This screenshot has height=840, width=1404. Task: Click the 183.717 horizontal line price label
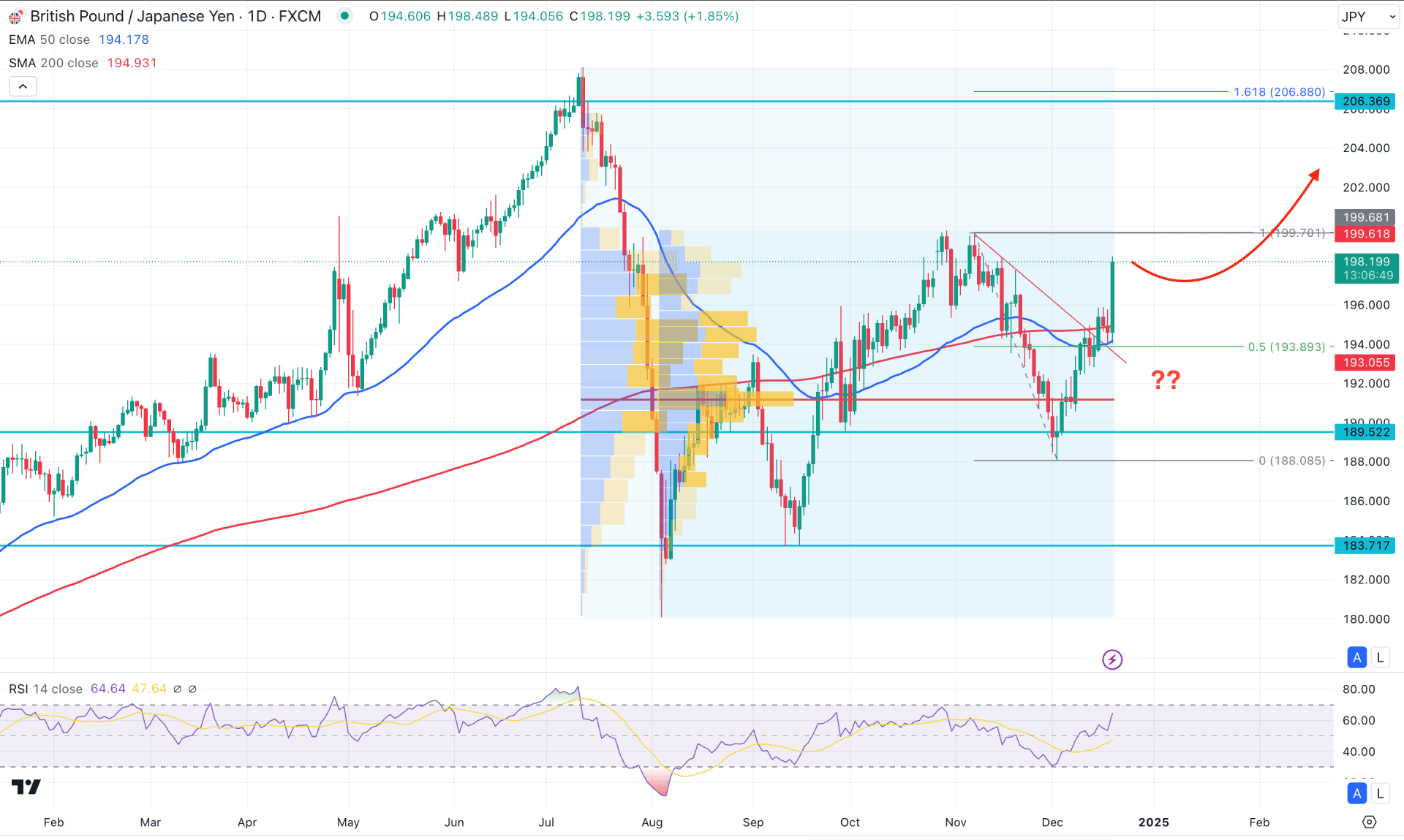click(1365, 545)
